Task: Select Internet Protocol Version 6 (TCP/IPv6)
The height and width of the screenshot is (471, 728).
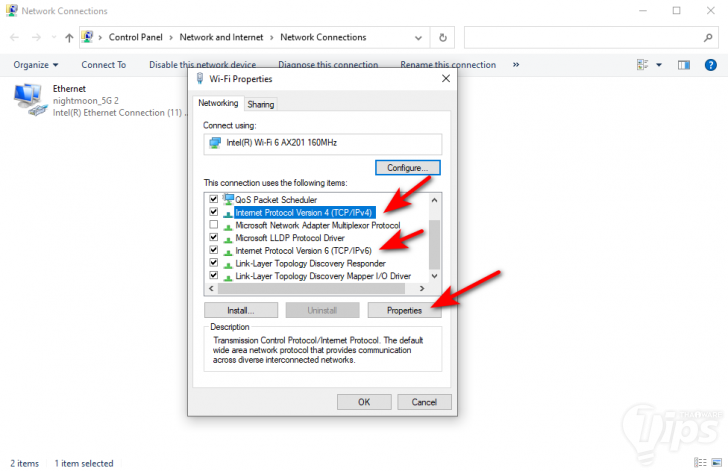Action: coord(303,251)
